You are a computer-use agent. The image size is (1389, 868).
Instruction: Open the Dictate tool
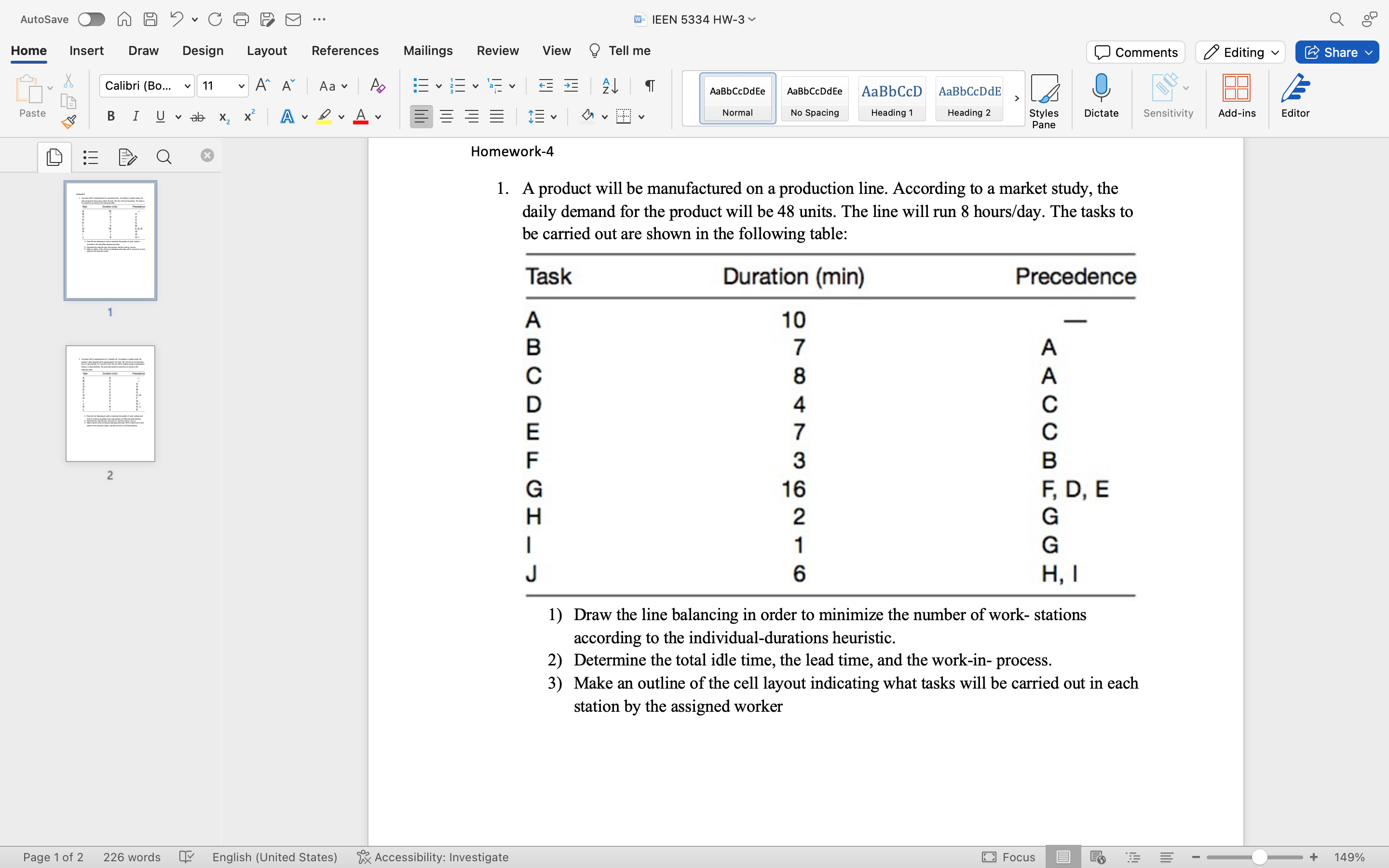pyautogui.click(x=1101, y=97)
